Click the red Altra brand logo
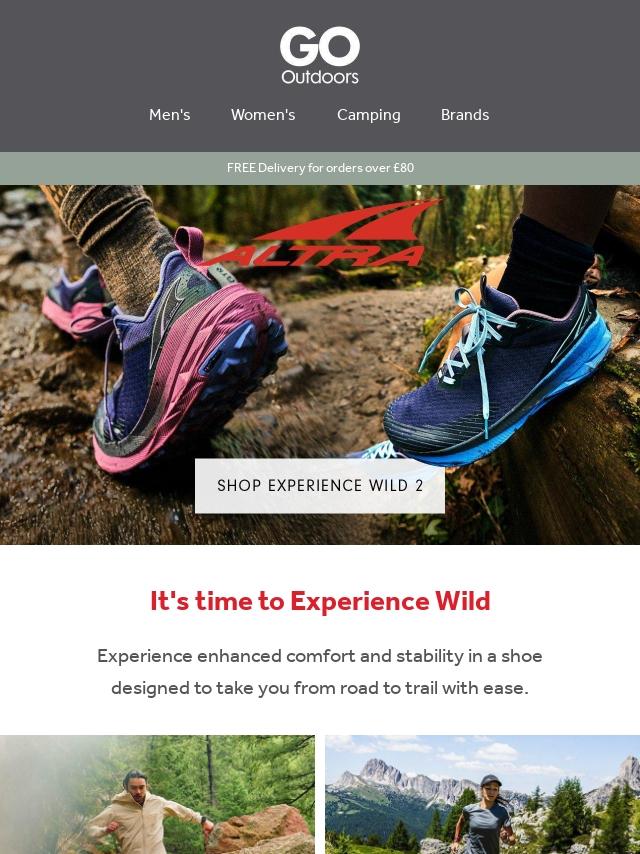Viewport: 640px width, 854px height. [x=321, y=233]
